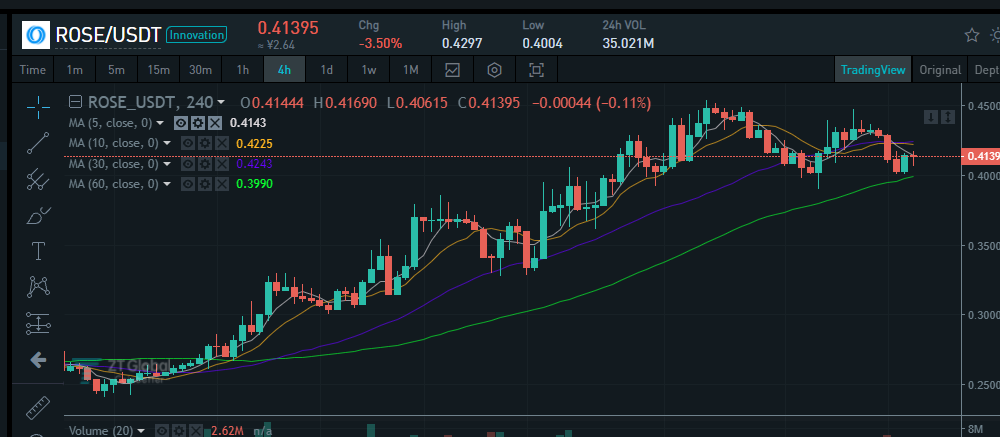Image resolution: width=1000 pixels, height=437 pixels.
Task: Select the XABCD pattern tool
Action: point(38,287)
